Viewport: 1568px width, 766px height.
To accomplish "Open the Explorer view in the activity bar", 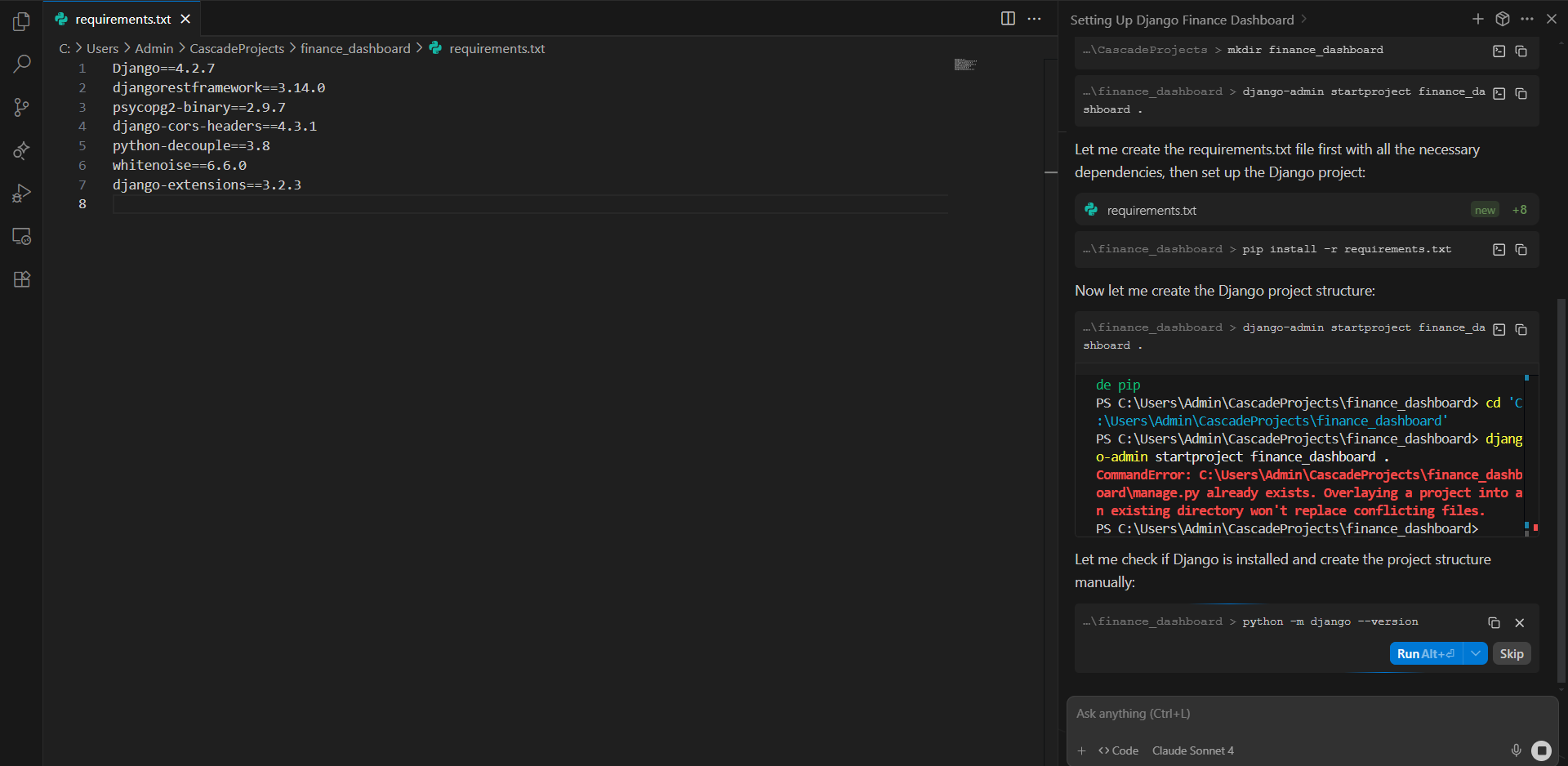I will click(x=22, y=22).
